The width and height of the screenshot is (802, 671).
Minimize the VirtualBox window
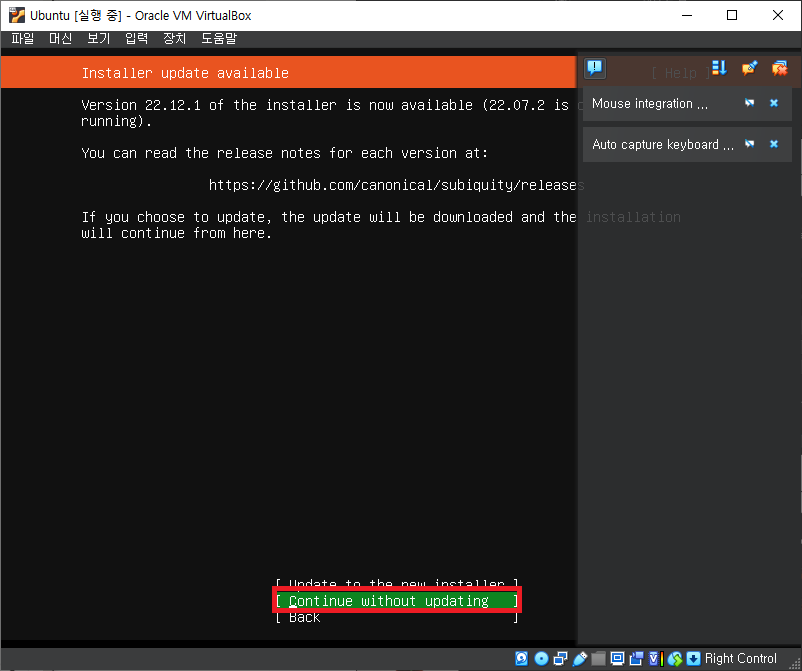coord(687,15)
